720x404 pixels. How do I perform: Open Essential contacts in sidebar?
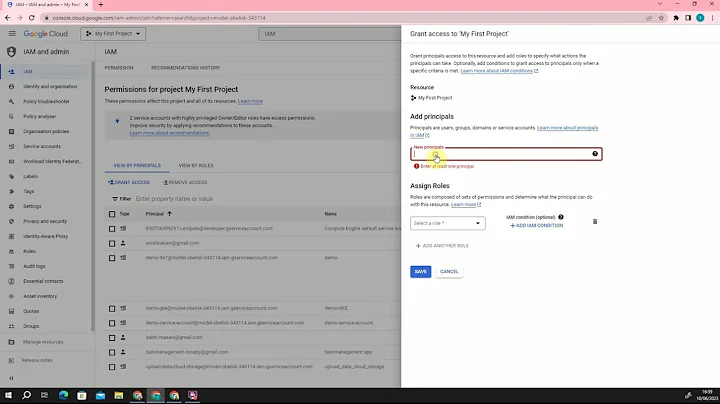point(43,281)
